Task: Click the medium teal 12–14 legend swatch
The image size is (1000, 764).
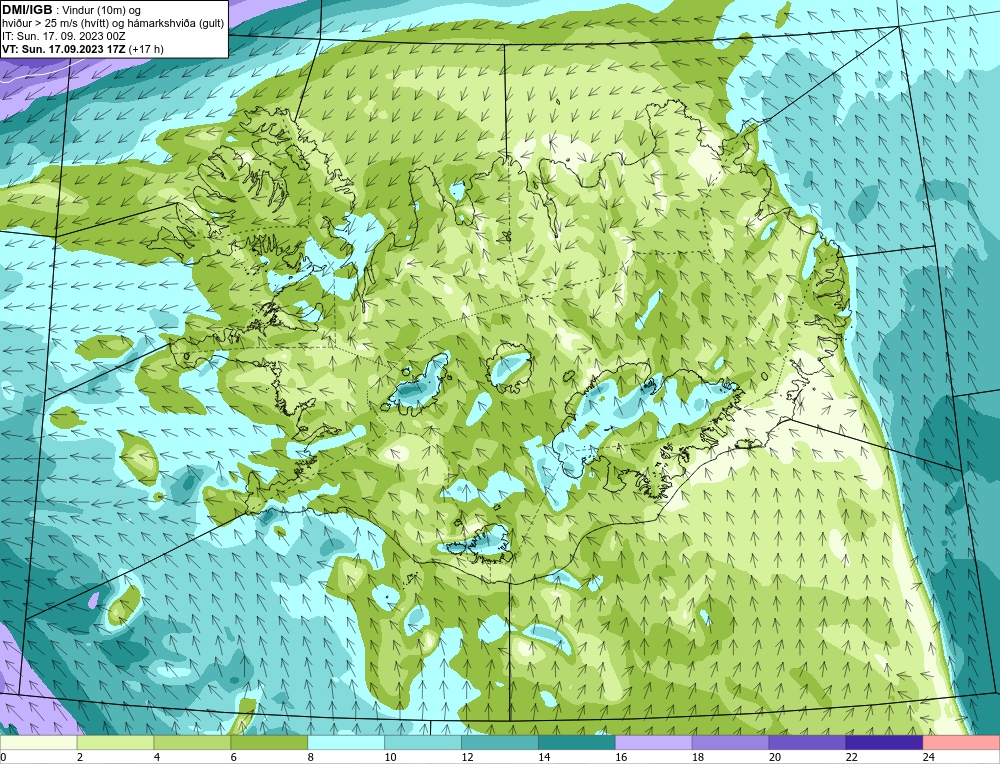Action: [500, 743]
